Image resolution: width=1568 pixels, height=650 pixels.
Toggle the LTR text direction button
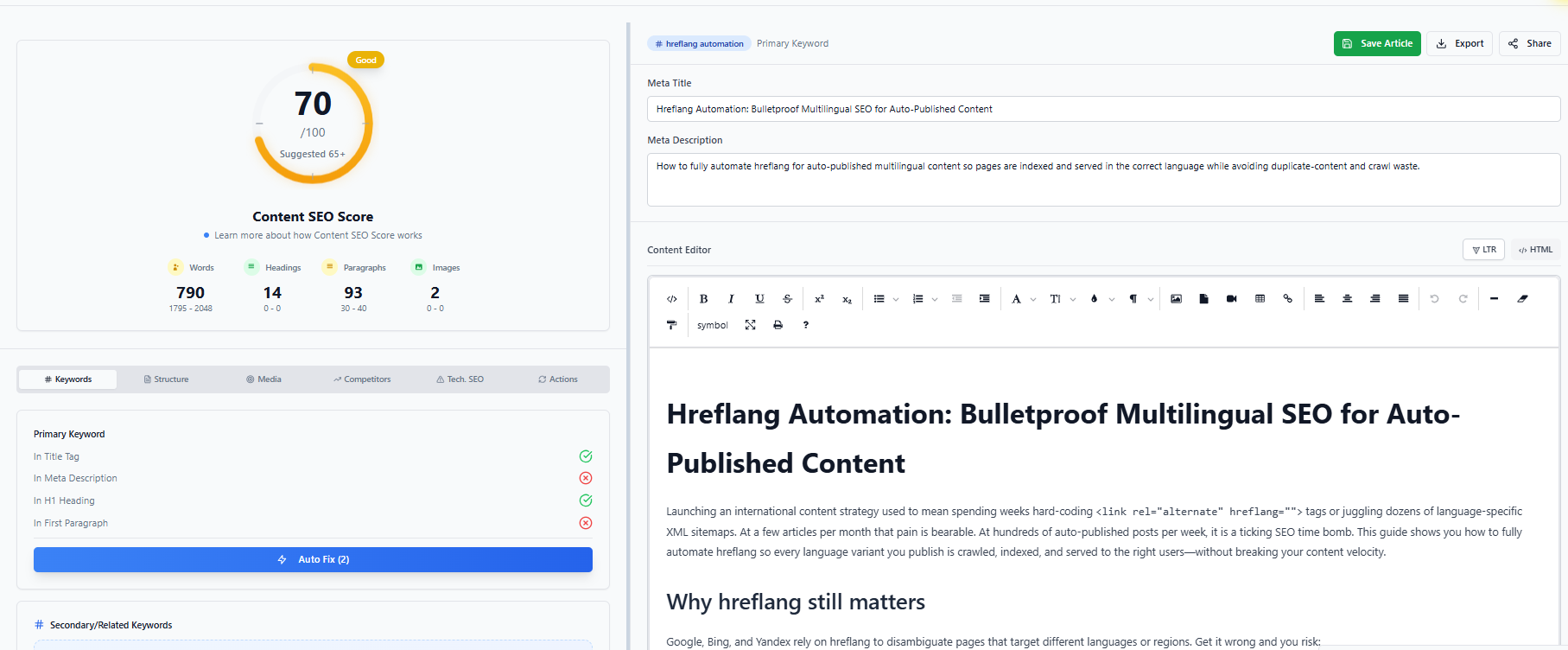click(1483, 250)
